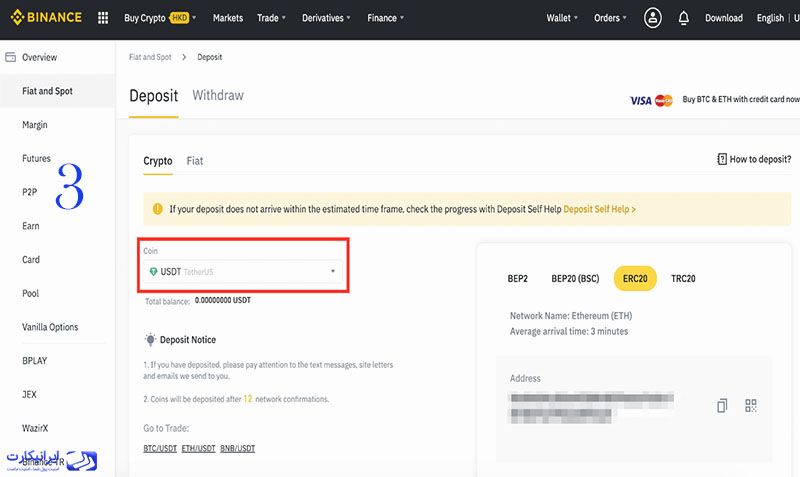
Task: Click the Download link in the header
Action: [x=723, y=18]
